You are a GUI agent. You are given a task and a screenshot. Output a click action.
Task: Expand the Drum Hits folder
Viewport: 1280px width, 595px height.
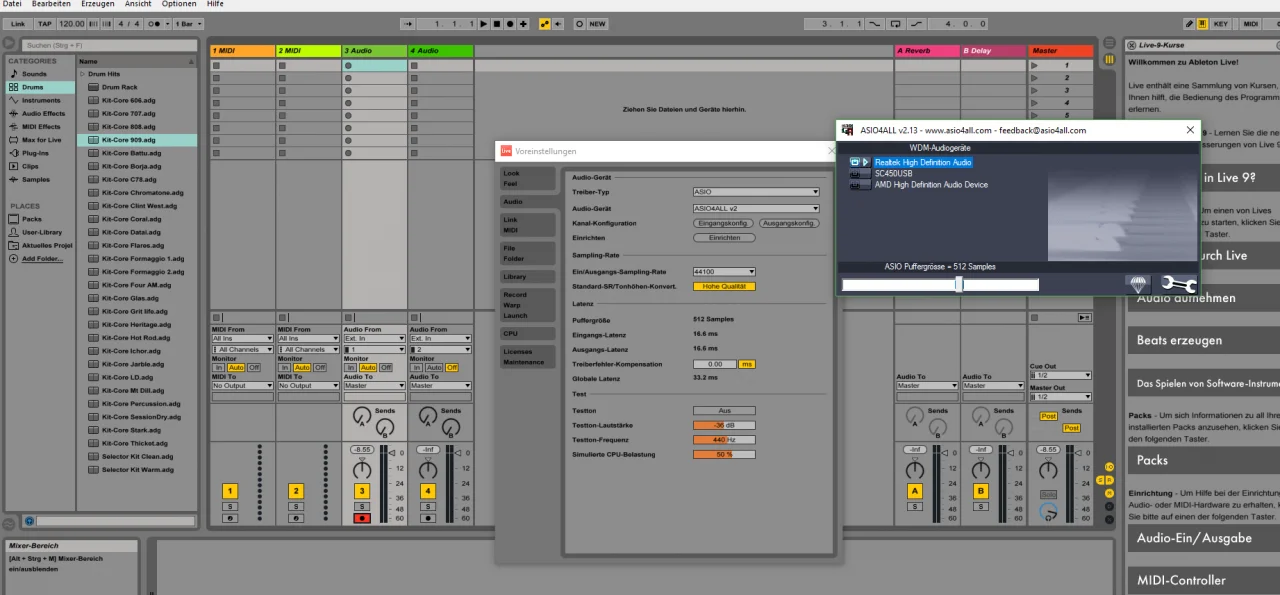click(x=83, y=74)
